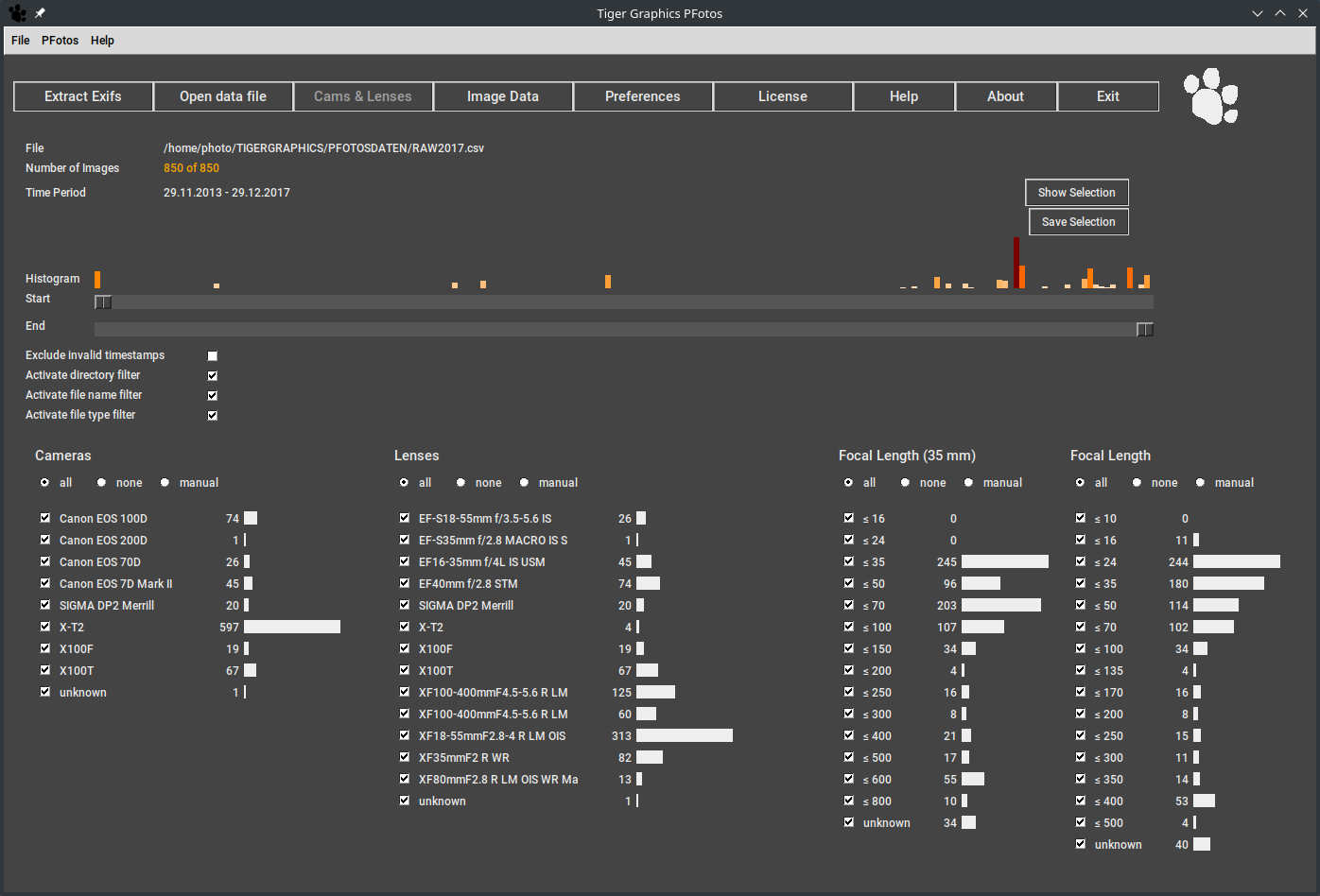Click the tallest dark red histogram bar

(x=1016, y=263)
